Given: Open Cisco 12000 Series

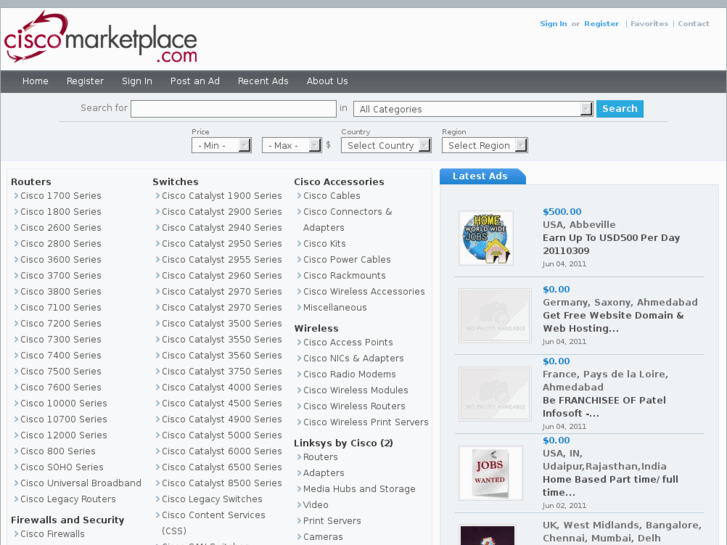Looking at the screenshot, I should [x=64, y=436].
